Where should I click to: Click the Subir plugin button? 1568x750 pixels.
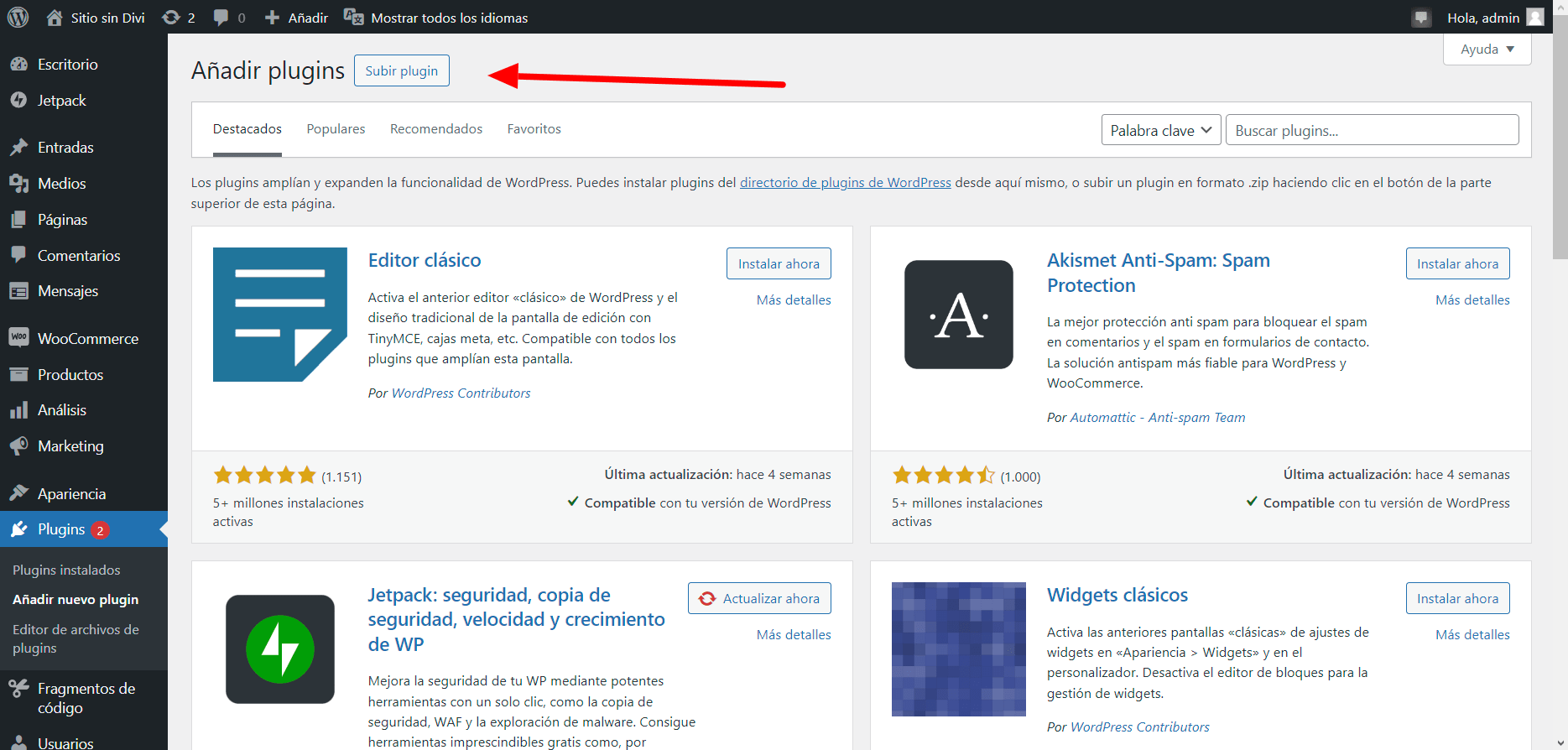coord(402,70)
